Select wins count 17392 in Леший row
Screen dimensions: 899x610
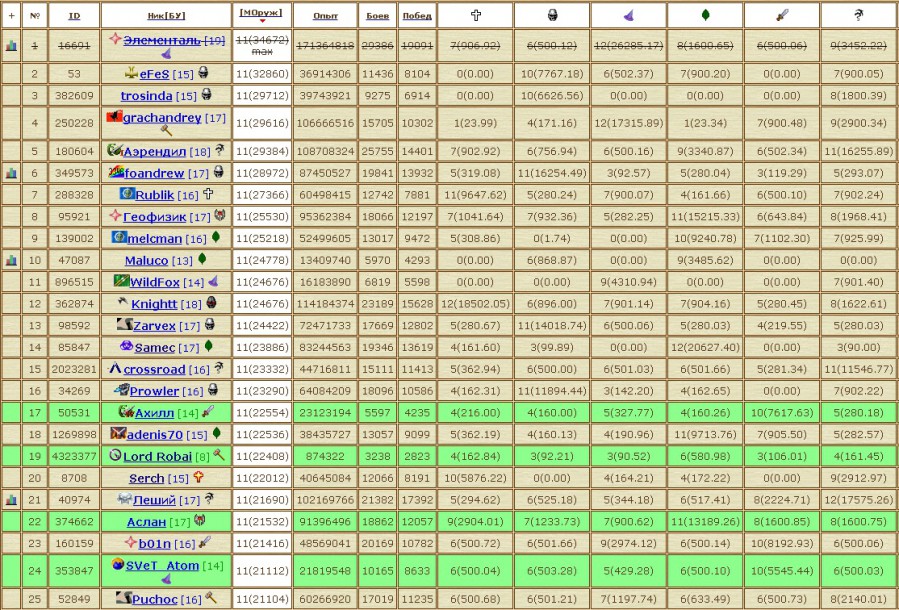[x=417, y=500]
